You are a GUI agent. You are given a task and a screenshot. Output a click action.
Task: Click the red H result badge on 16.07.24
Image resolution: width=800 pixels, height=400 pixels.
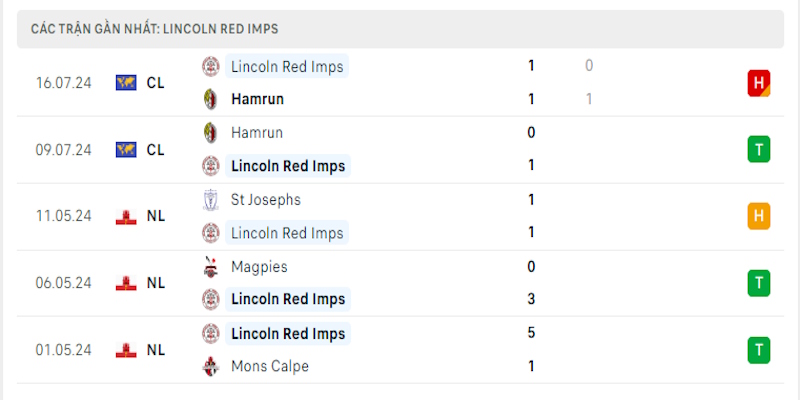[758, 83]
